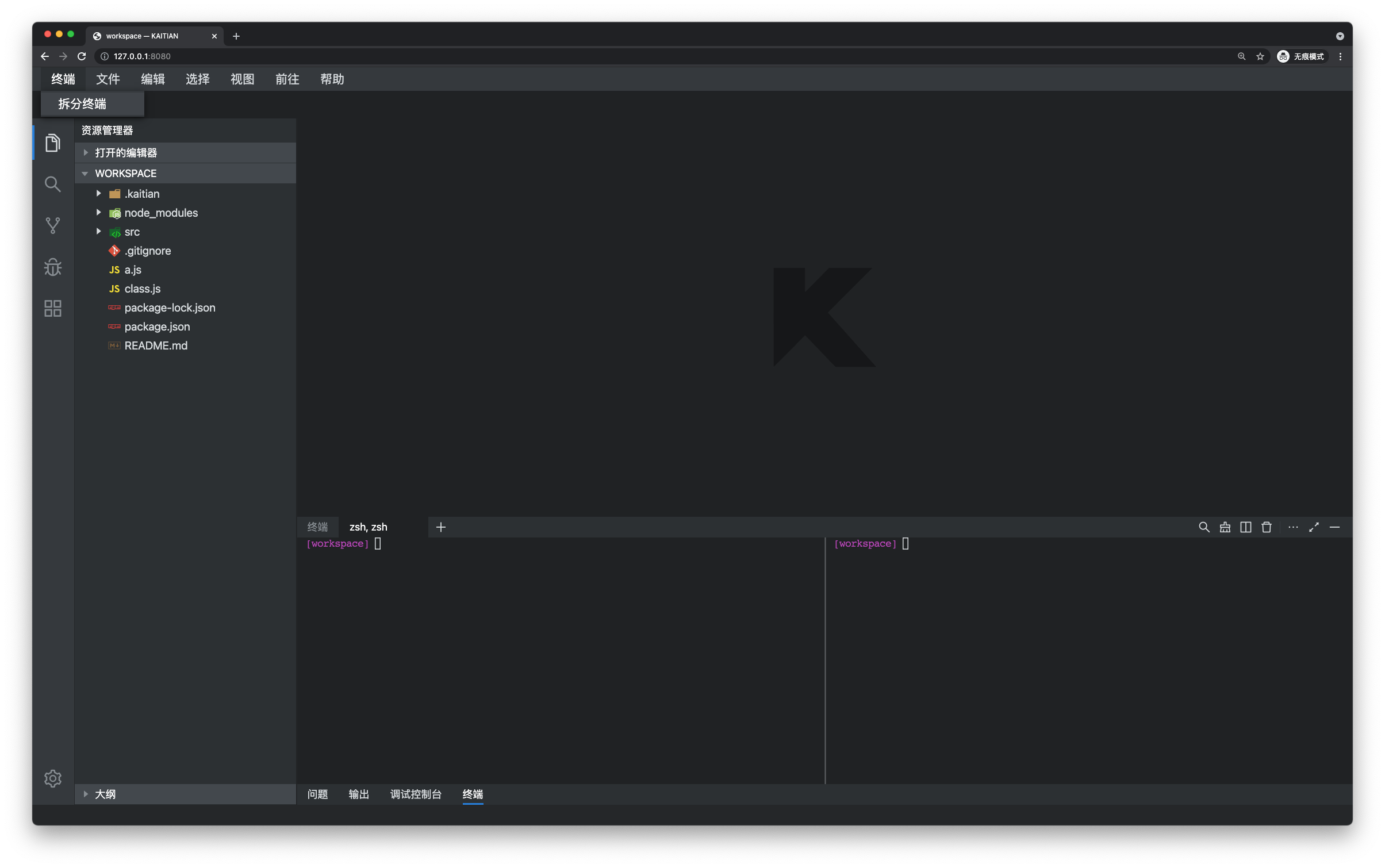1385x868 pixels.
Task: Collapse the WORKSPACE section
Action: coord(185,173)
